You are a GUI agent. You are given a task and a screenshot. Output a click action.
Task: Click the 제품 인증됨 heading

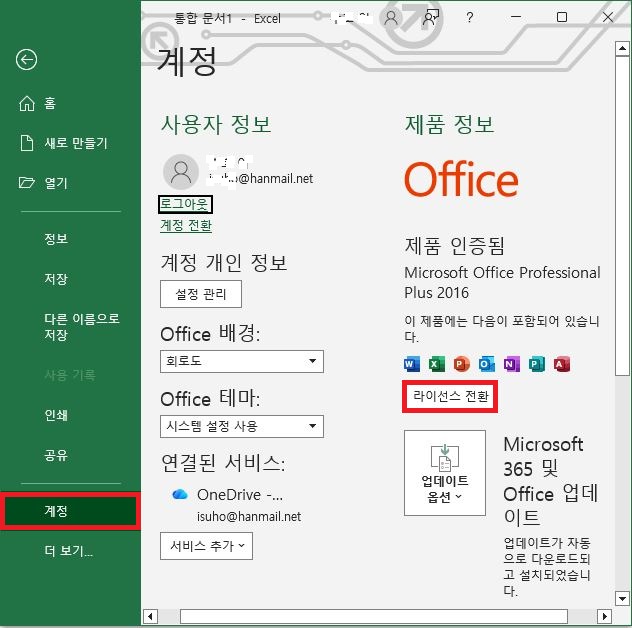tap(454, 245)
